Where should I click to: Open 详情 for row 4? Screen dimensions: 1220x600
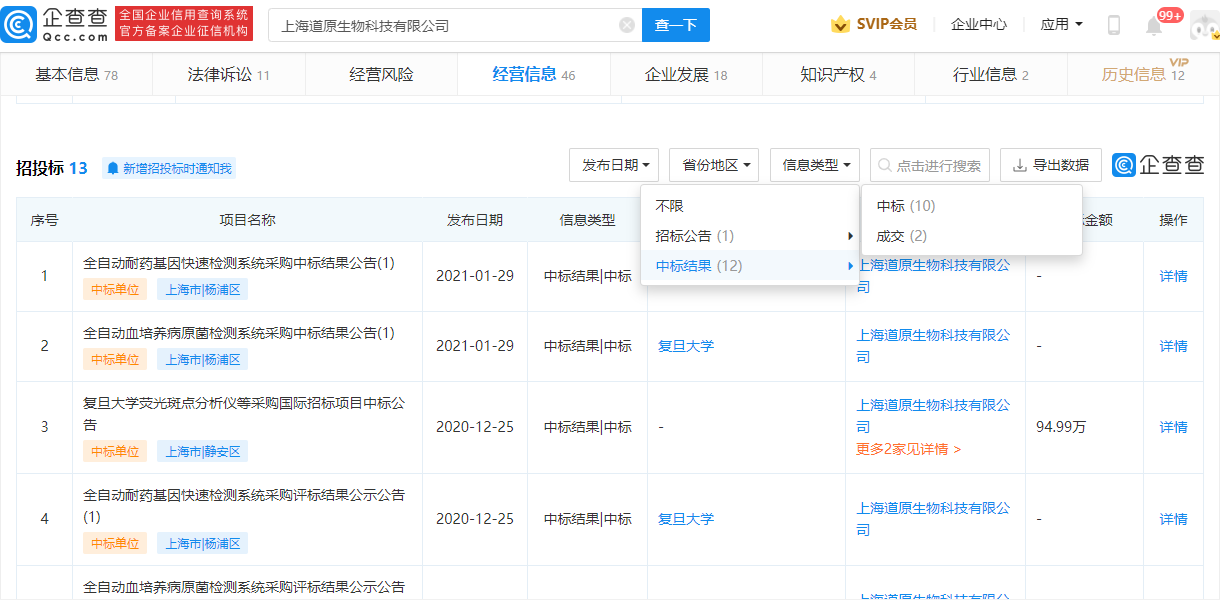(x=1173, y=519)
